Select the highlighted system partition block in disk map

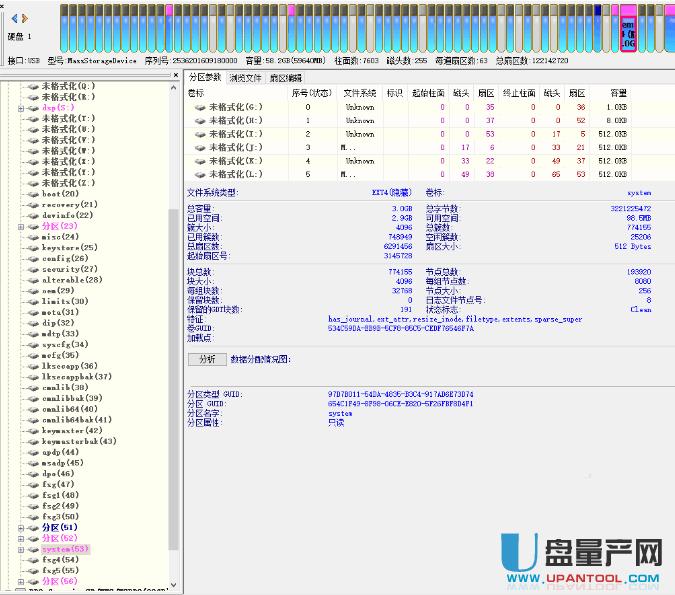pyautogui.click(x=628, y=30)
